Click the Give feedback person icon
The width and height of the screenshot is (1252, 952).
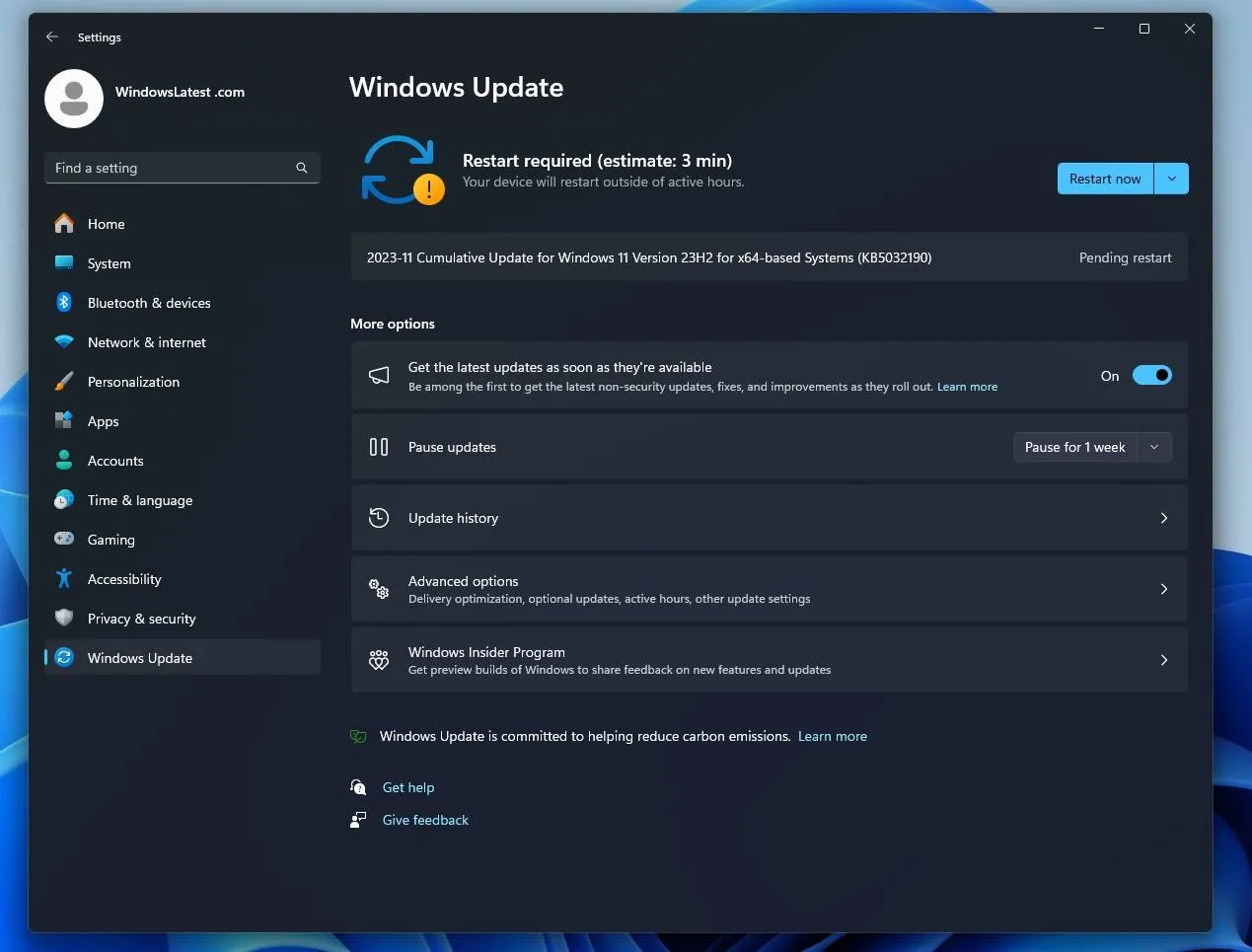tap(358, 820)
